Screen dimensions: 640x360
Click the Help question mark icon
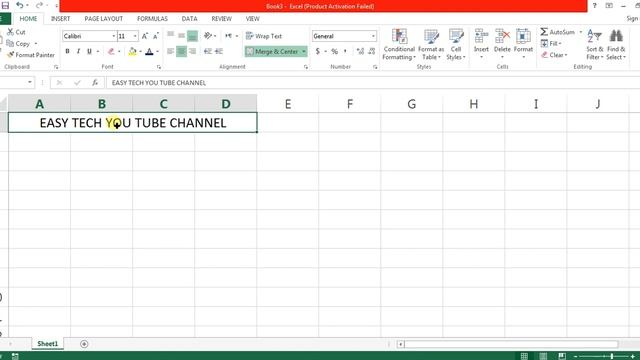594,6
